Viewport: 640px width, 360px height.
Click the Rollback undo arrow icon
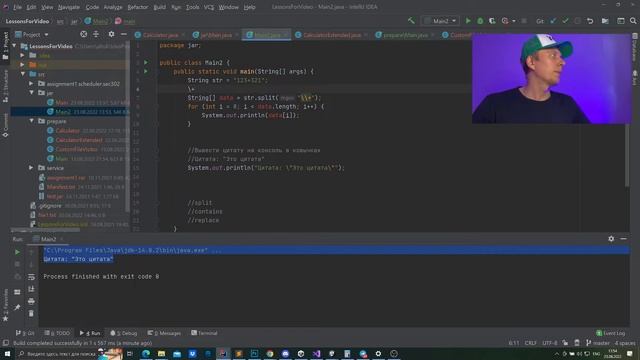click(x=590, y=21)
